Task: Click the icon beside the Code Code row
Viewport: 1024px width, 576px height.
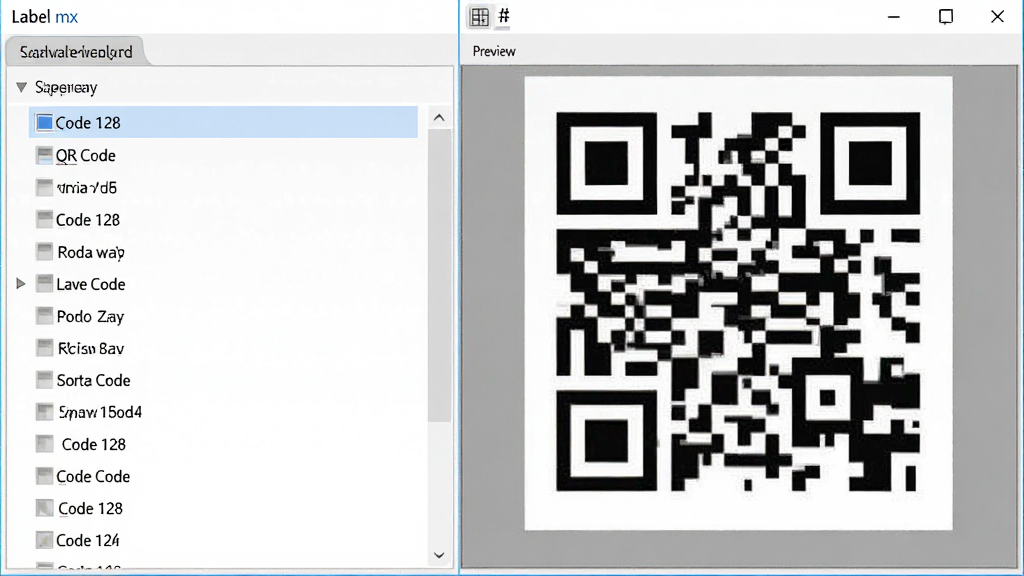Action: click(x=44, y=476)
